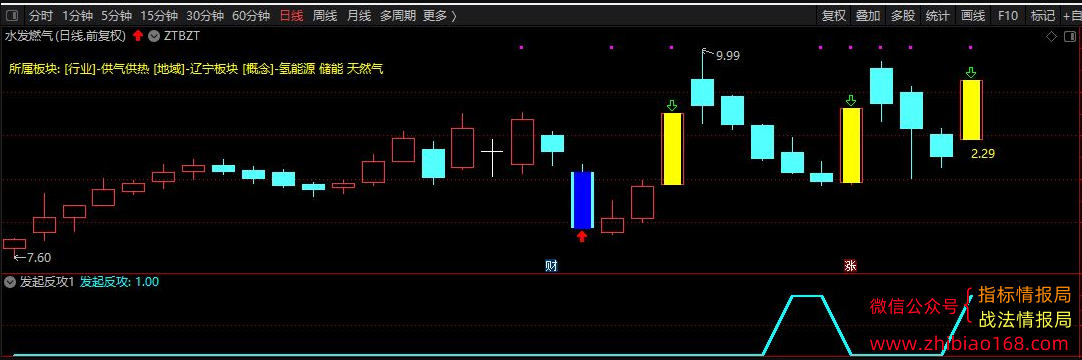This screenshot has height=360, width=1082.
Task: Click the 9.99 high price marker
Action: (728, 56)
